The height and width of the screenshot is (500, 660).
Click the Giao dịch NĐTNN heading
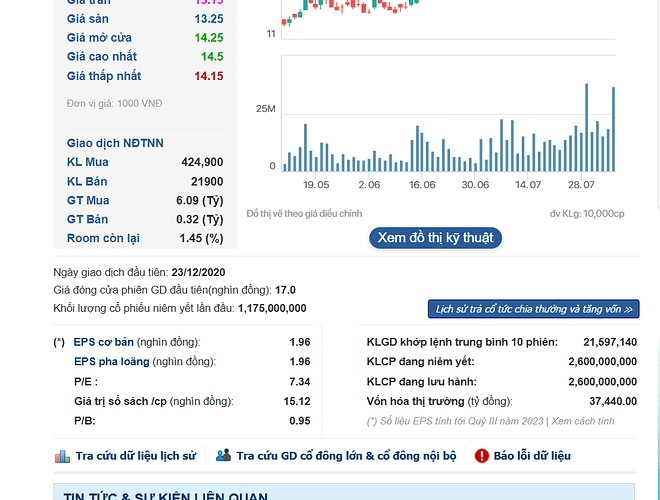115,143
